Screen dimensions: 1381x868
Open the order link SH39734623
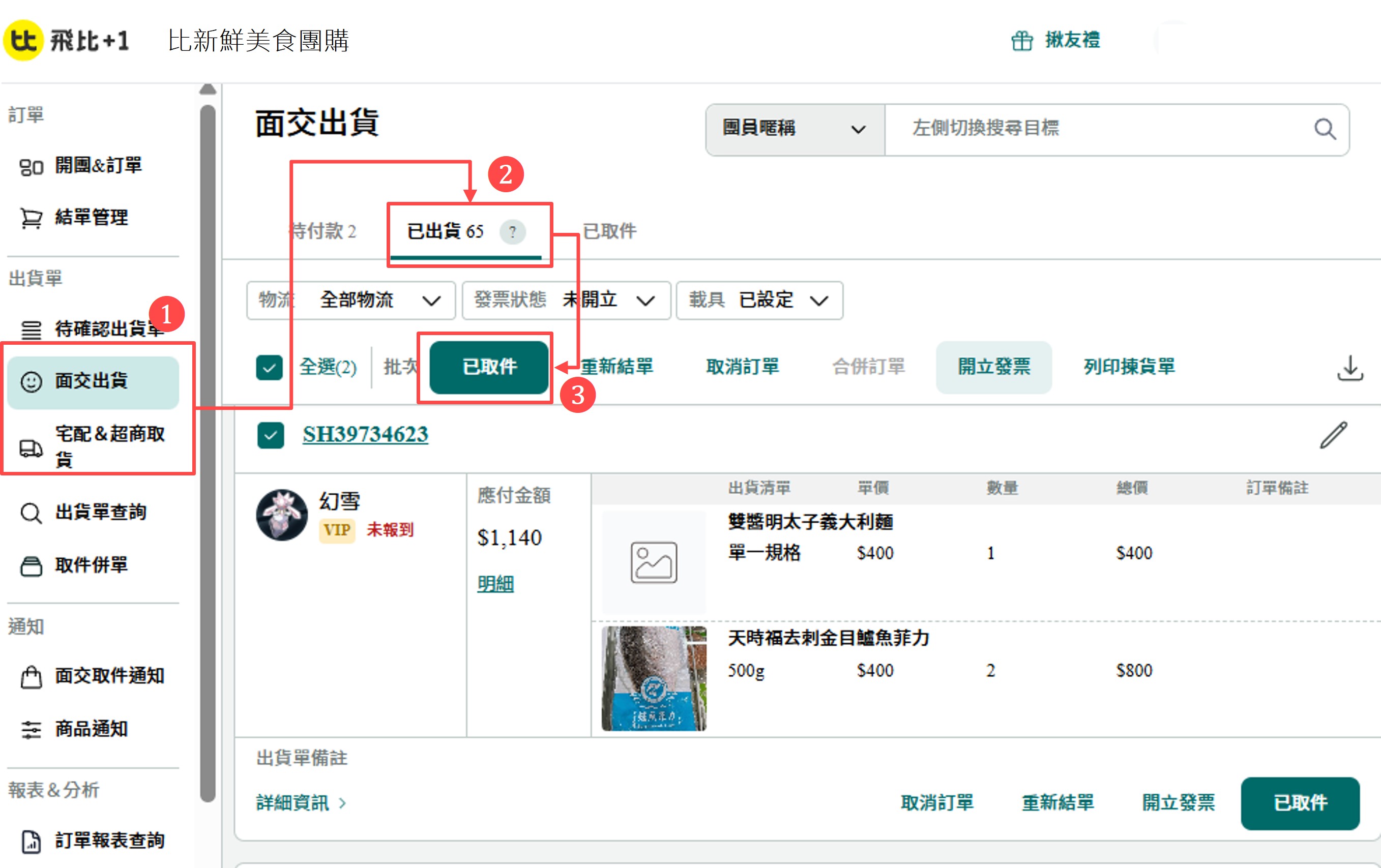point(365,435)
